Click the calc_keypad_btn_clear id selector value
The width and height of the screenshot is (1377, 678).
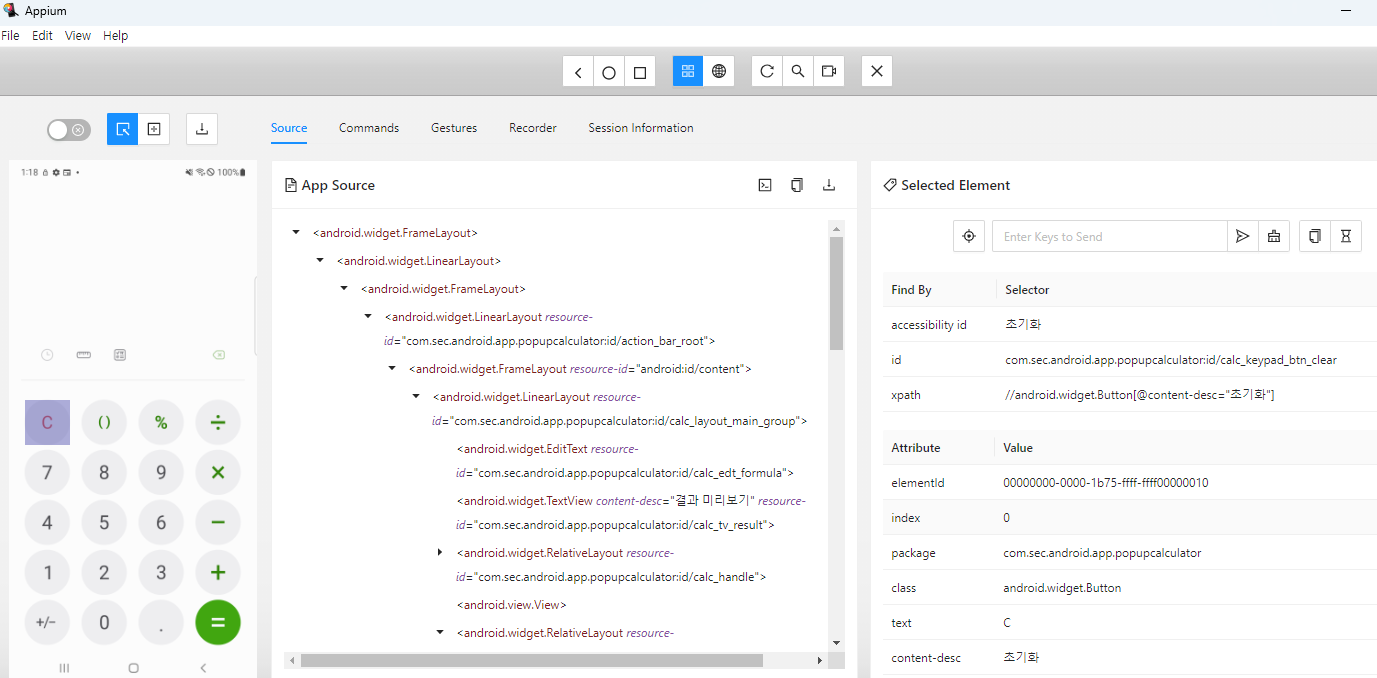pos(1171,360)
